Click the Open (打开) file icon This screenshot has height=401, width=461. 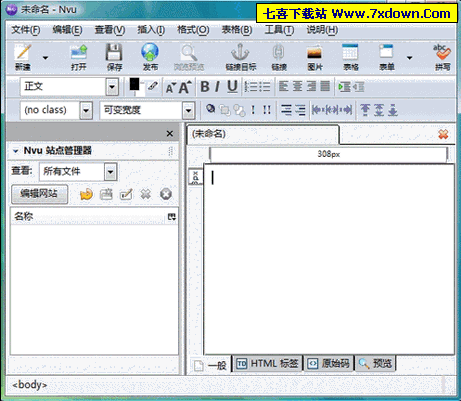(79, 53)
